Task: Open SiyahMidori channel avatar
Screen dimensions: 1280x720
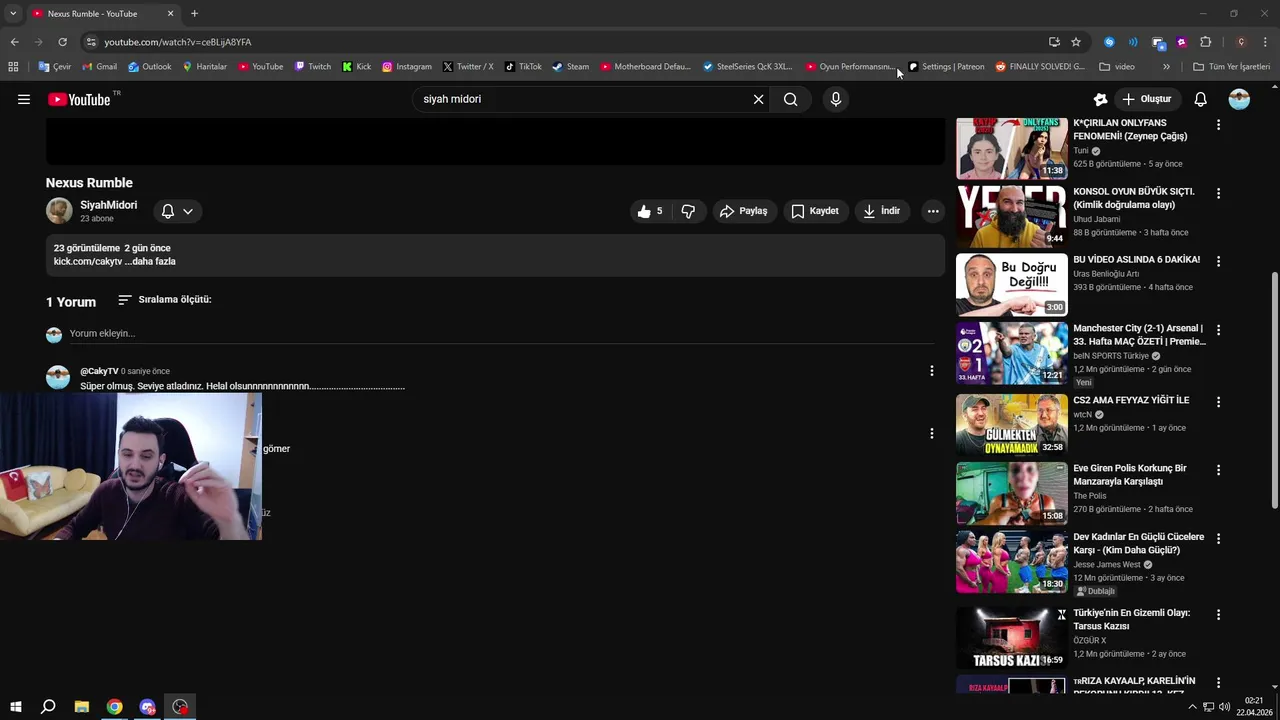Action: click(59, 211)
